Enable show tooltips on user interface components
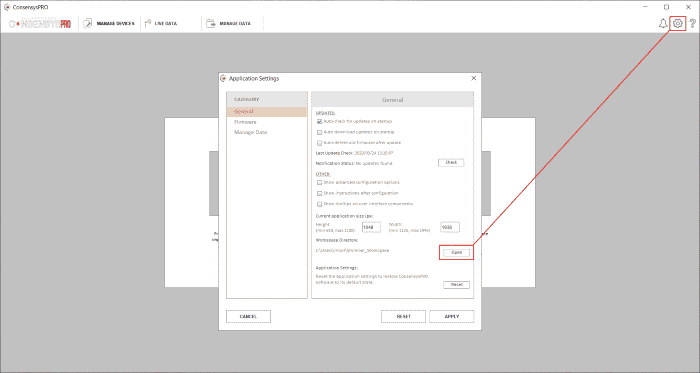Image resolution: width=700 pixels, height=373 pixels. (319, 204)
